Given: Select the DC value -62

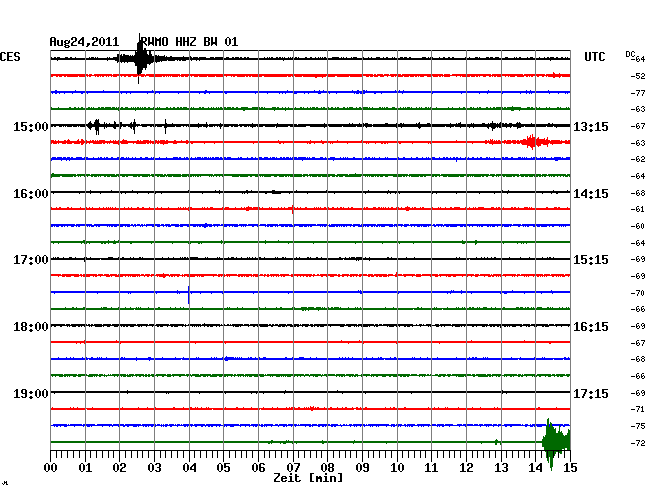Looking at the screenshot, I should (x=638, y=159).
